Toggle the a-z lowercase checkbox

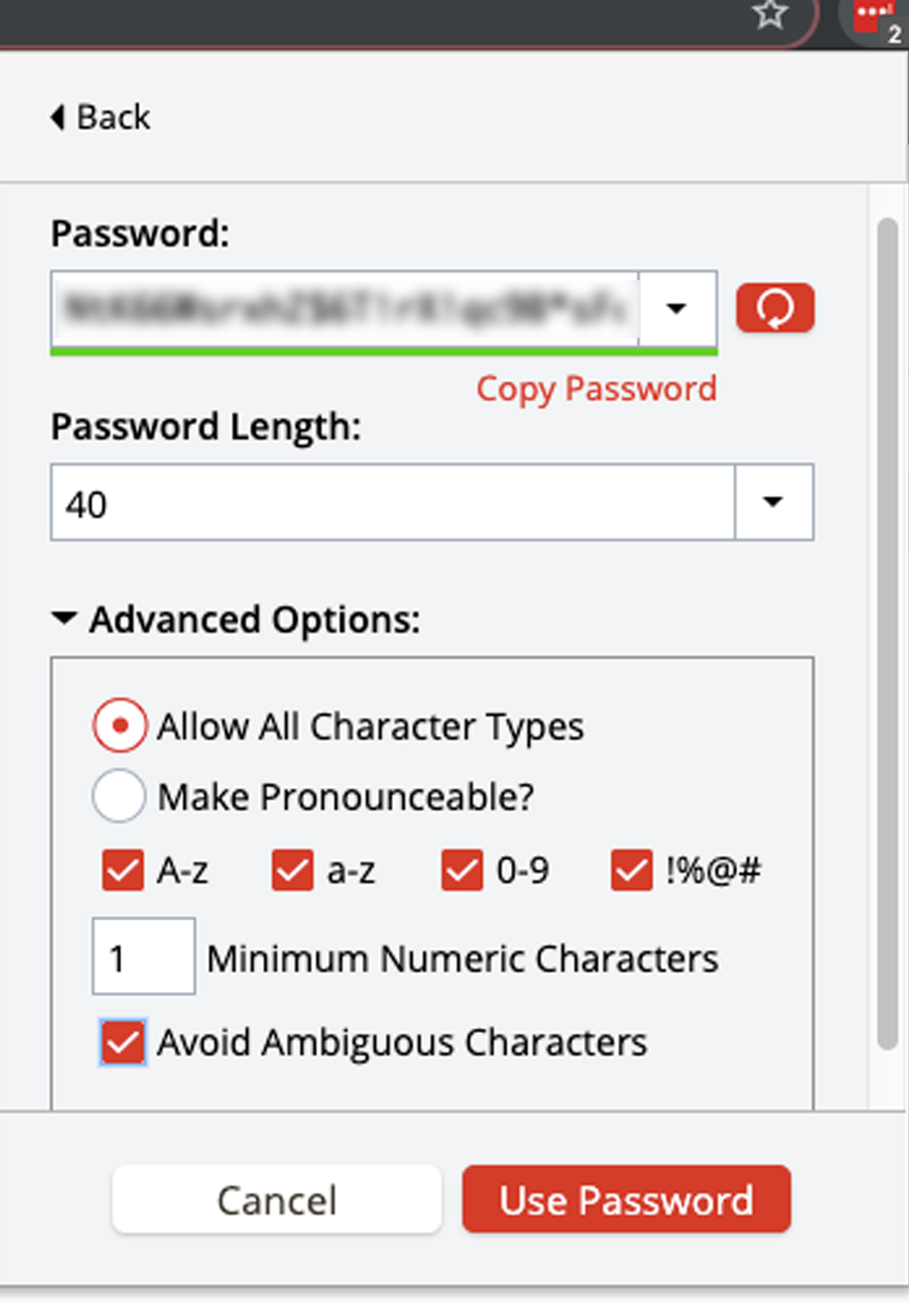pyautogui.click(x=292, y=870)
